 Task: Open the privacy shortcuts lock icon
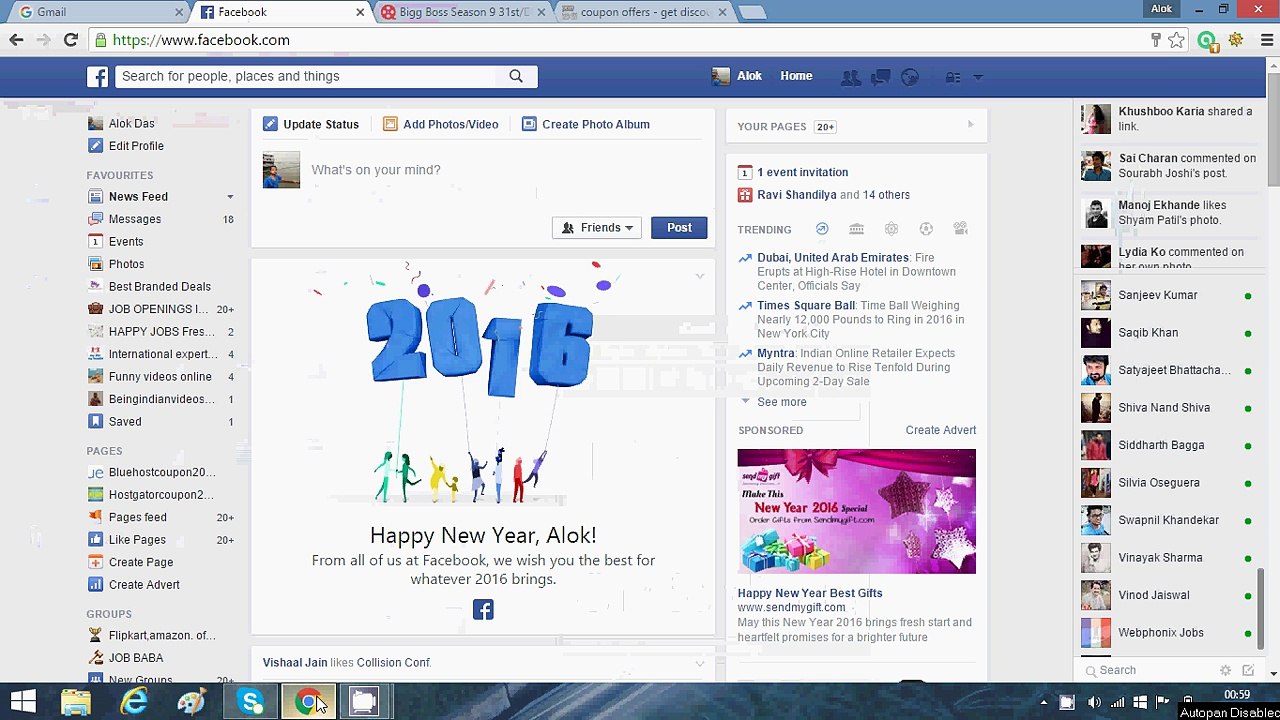(953, 77)
